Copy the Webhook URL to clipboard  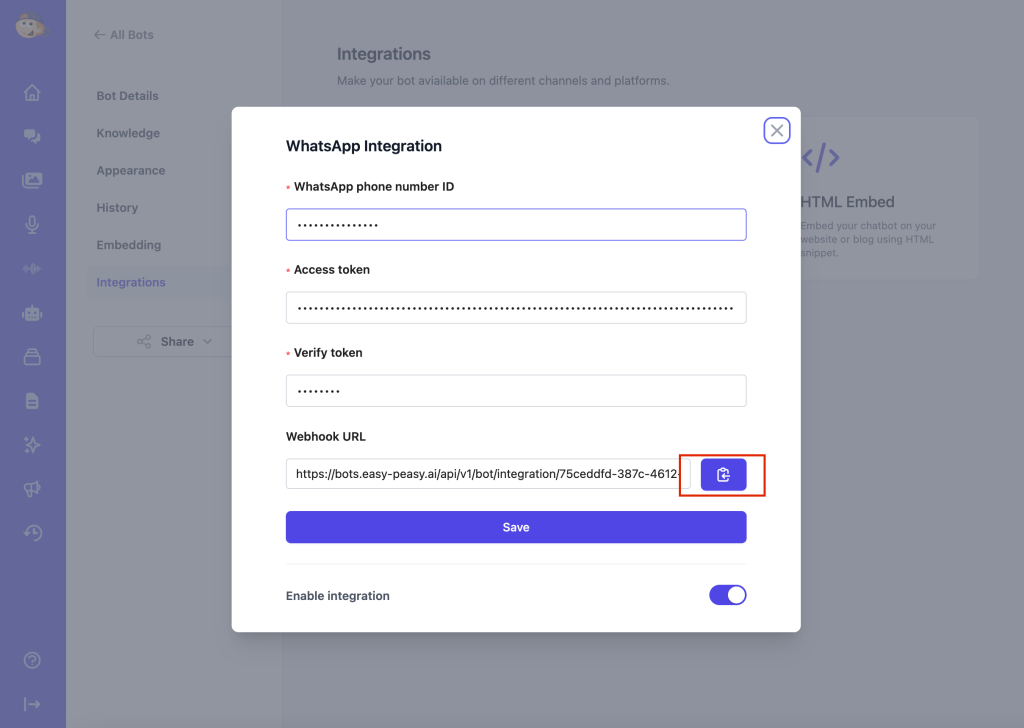tap(723, 475)
